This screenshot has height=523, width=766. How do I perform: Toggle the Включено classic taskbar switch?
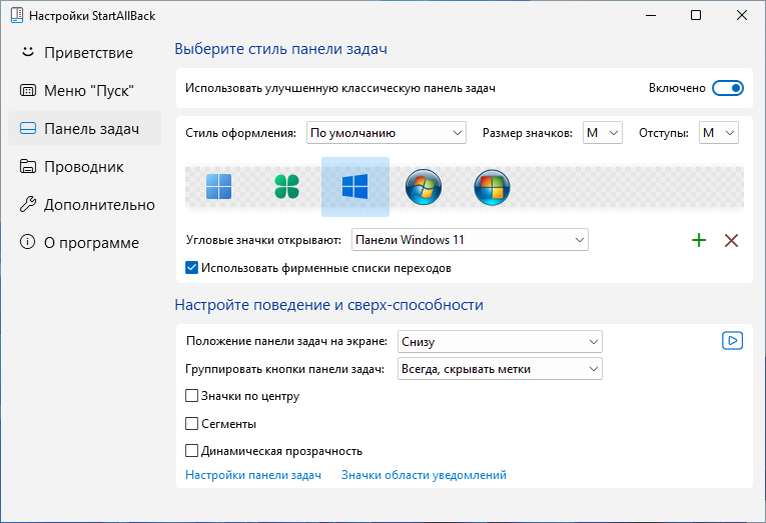click(x=727, y=88)
